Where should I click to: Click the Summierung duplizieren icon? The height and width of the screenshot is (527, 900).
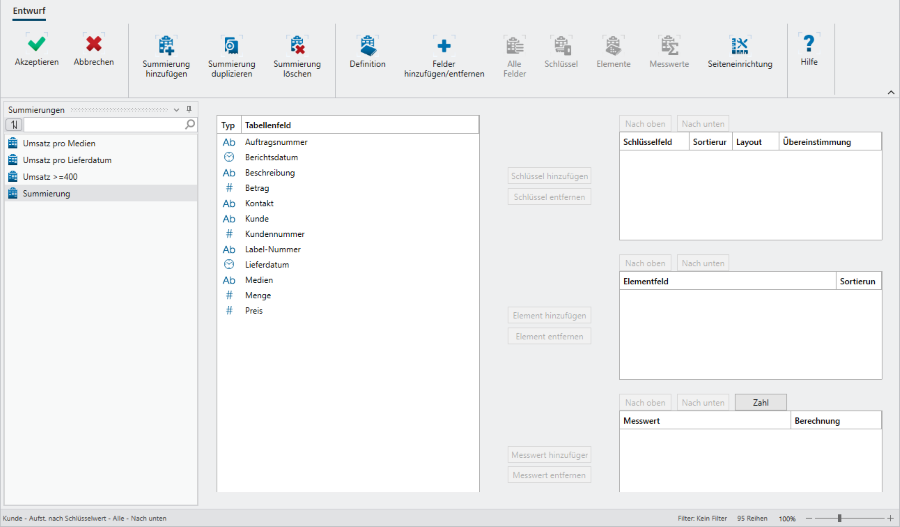231,45
